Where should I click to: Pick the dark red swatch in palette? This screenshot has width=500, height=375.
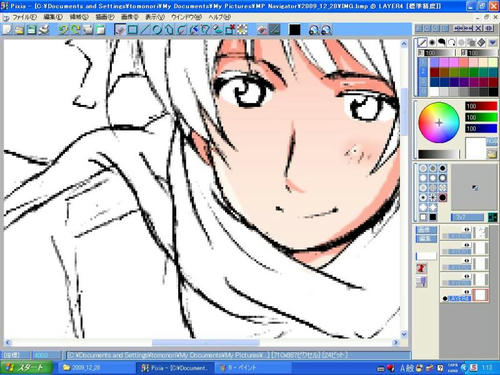[434, 72]
